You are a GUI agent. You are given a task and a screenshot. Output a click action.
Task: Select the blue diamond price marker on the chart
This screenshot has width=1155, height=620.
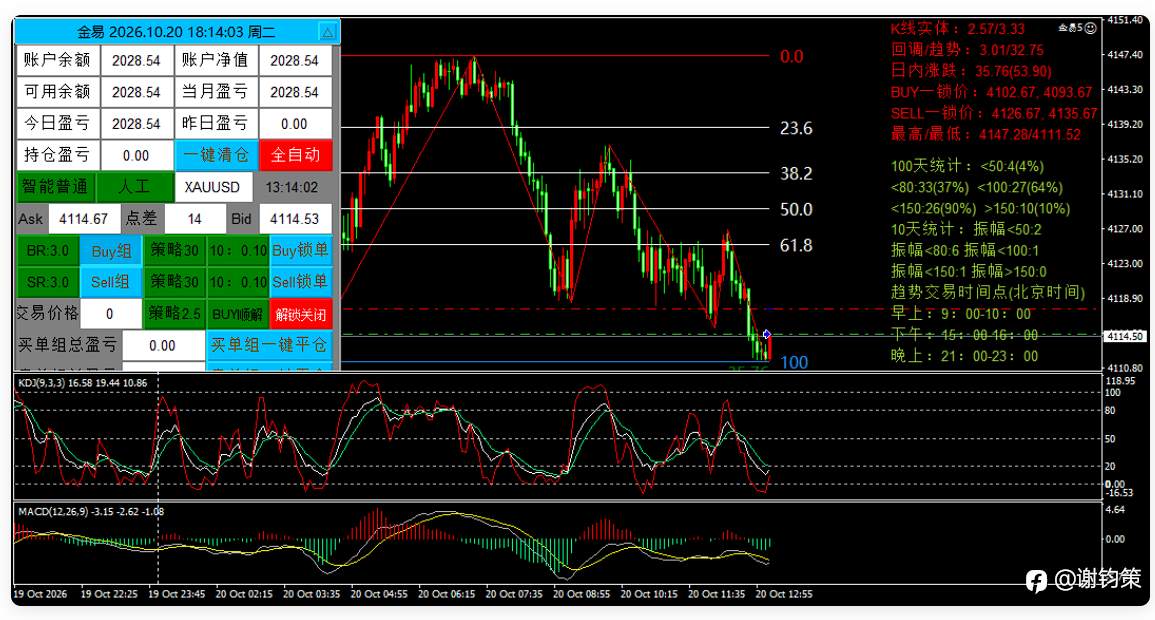coord(767,334)
